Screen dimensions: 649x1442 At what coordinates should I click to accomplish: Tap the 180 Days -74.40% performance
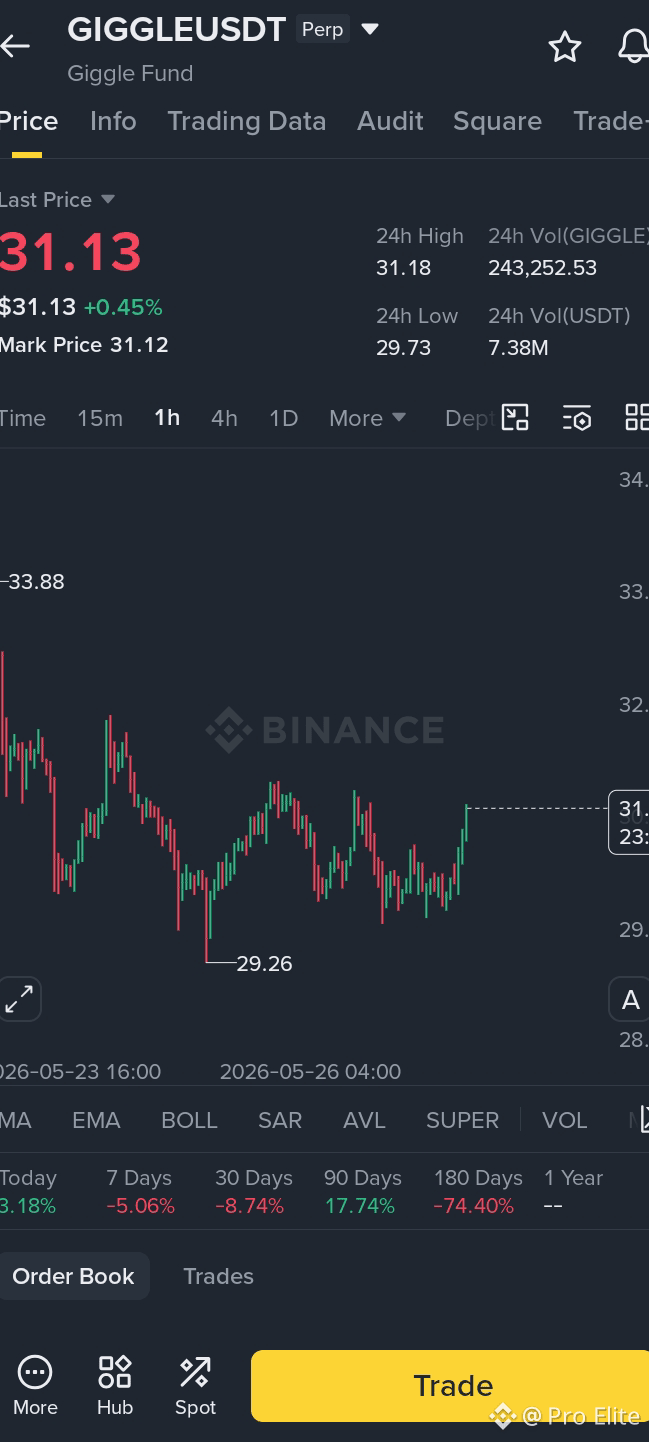tap(478, 1192)
